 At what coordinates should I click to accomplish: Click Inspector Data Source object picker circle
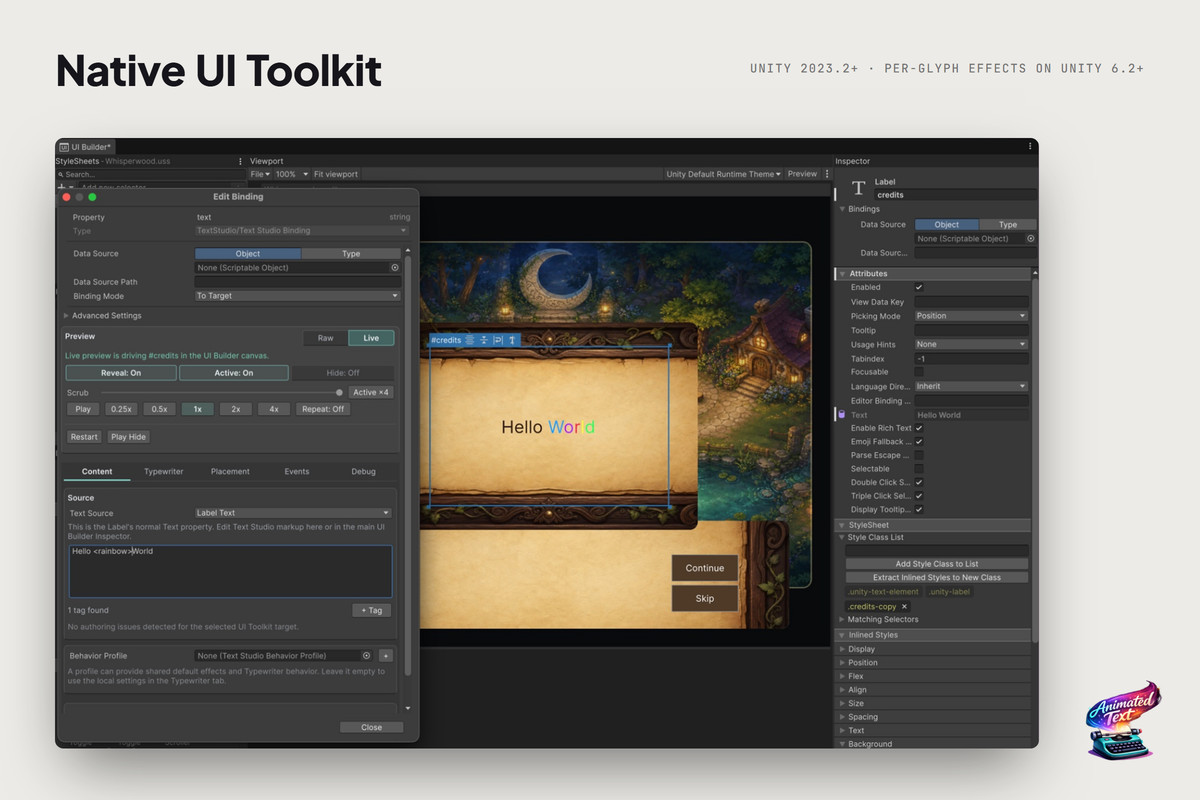[1031, 239]
